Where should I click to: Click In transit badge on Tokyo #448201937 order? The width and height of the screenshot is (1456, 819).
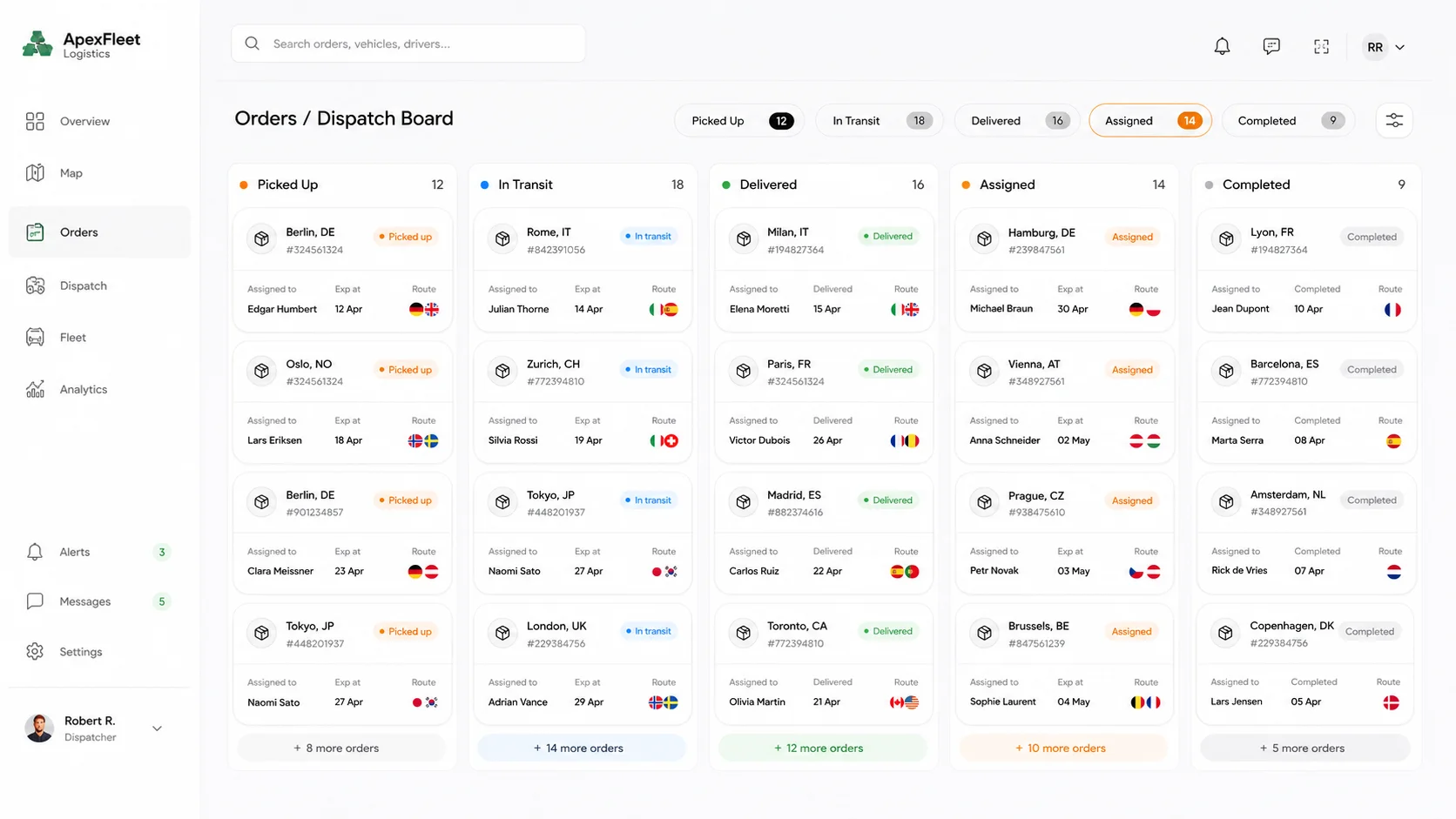pyautogui.click(x=649, y=500)
